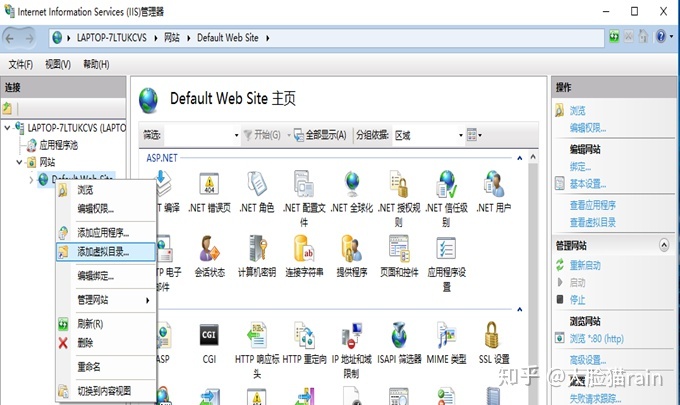
Task: Choose 刷新(R) from context menu
Action: [106, 323]
